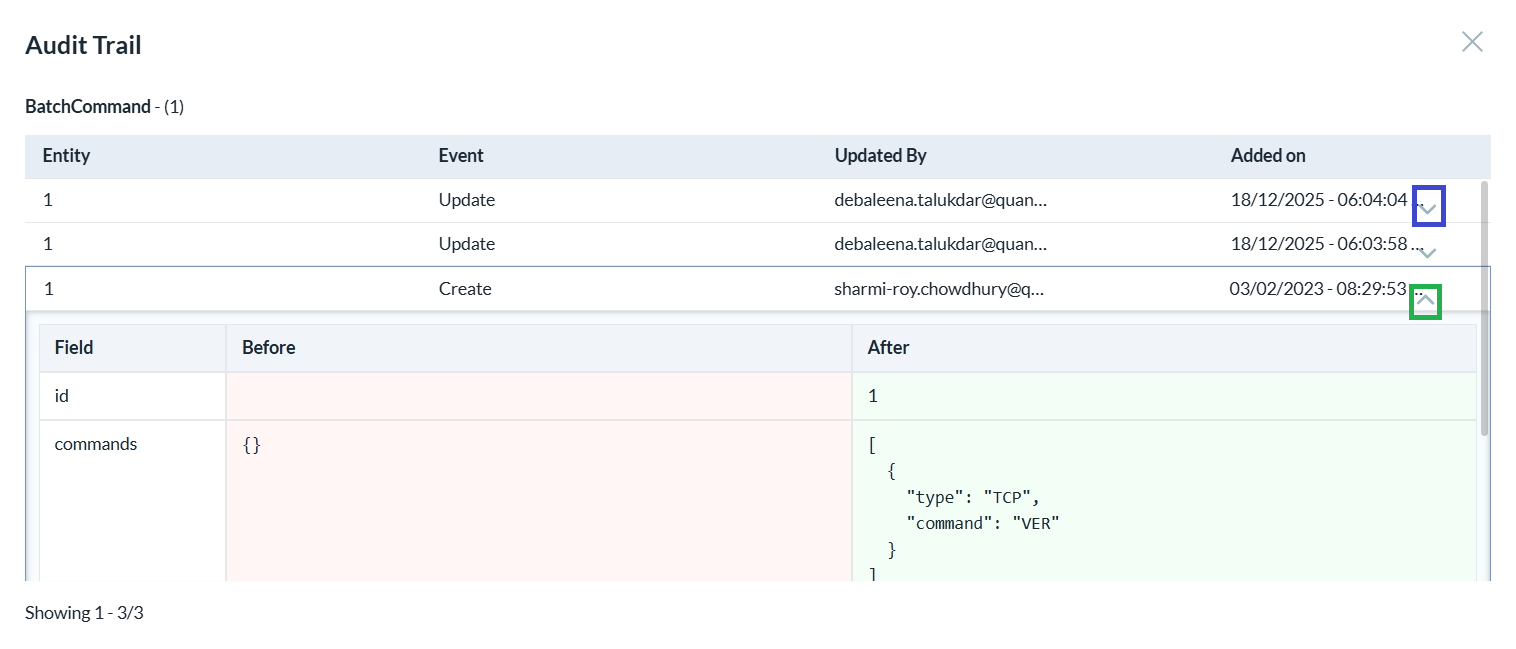Screen dimensions: 1516x649
Task: Click the first Update event label
Action: pos(466,199)
